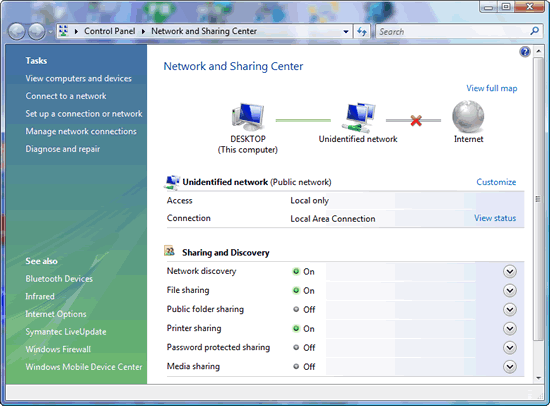Click the Local only access value

(x=309, y=200)
